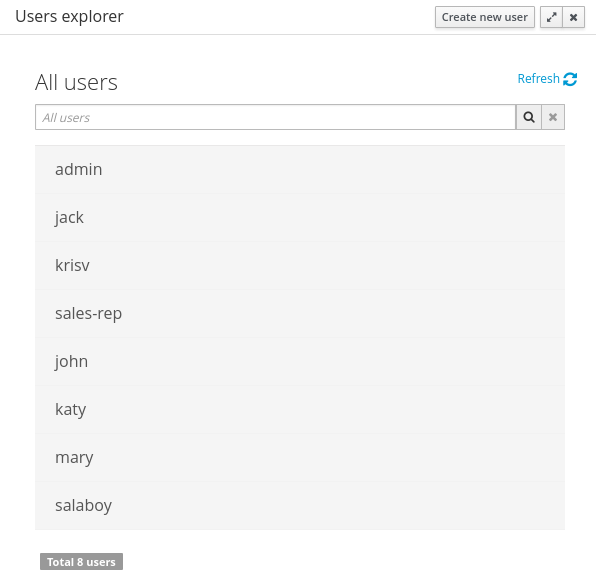596x578 pixels.
Task: Select the sales-rep user entry
Action: click(300, 314)
